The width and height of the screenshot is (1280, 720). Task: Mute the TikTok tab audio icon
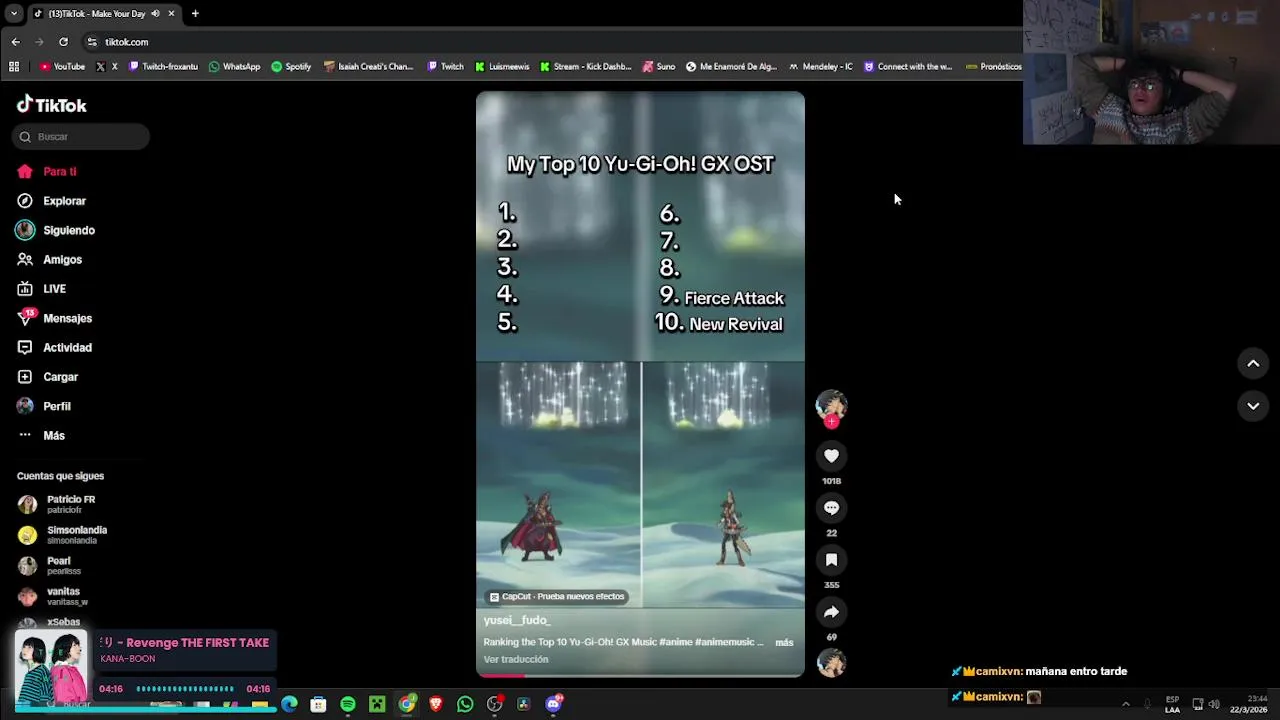[155, 14]
